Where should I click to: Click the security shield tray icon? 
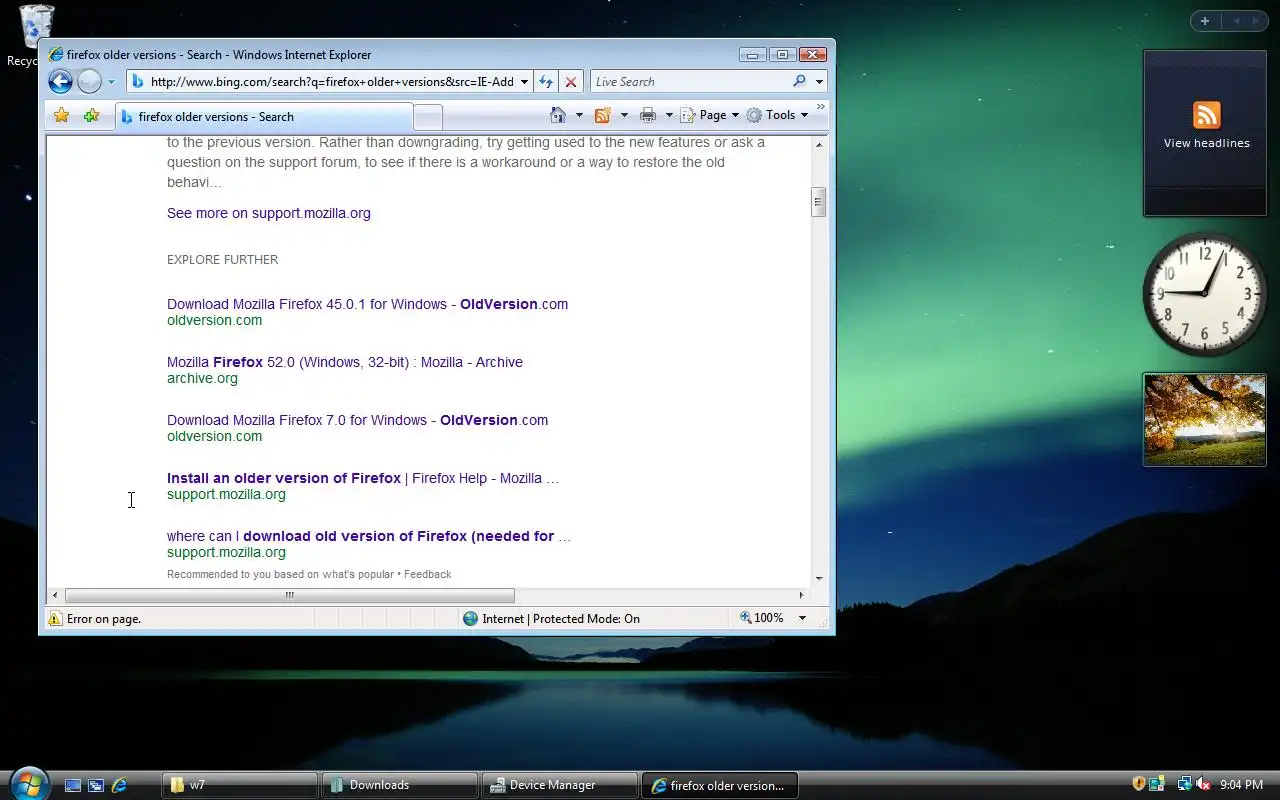pyautogui.click(x=1139, y=784)
